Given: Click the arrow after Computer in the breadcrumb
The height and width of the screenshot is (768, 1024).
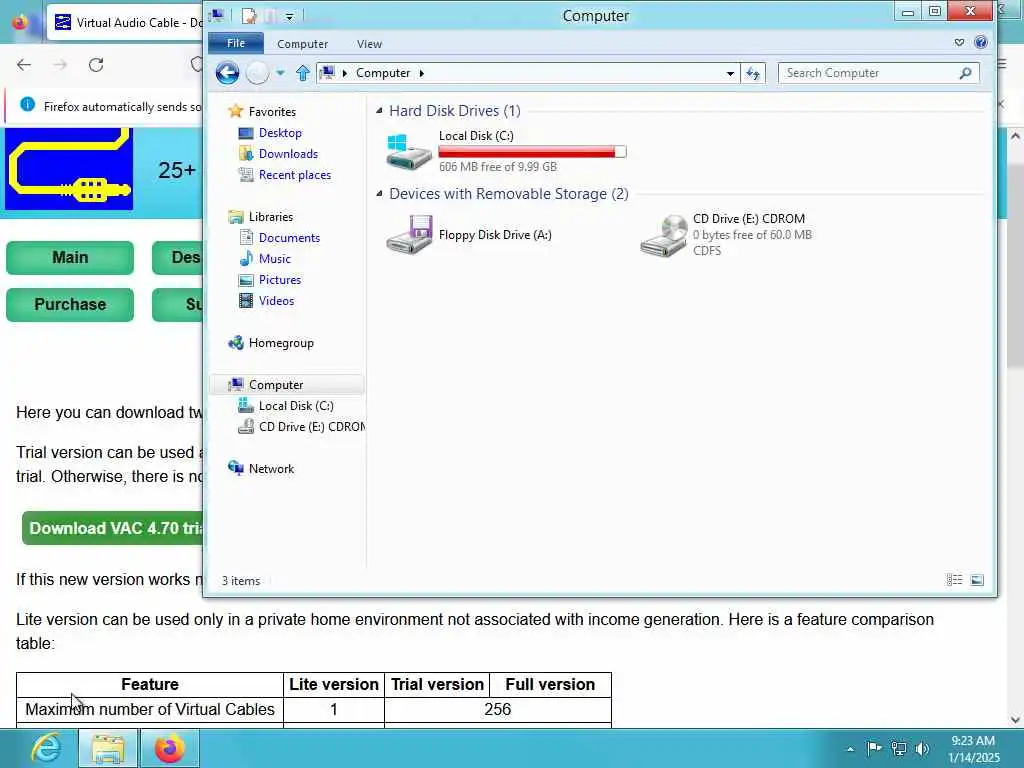Looking at the screenshot, I should click(x=422, y=73).
